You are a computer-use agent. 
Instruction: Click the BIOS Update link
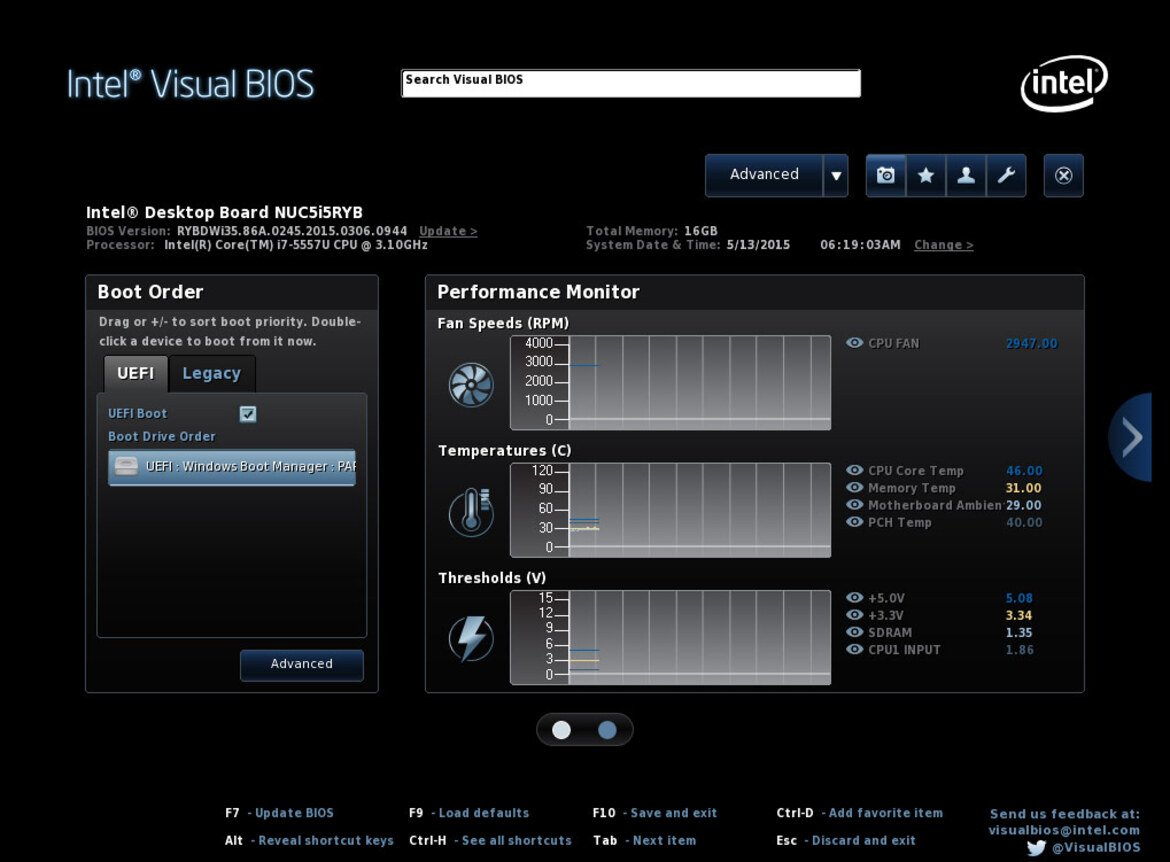pos(448,231)
